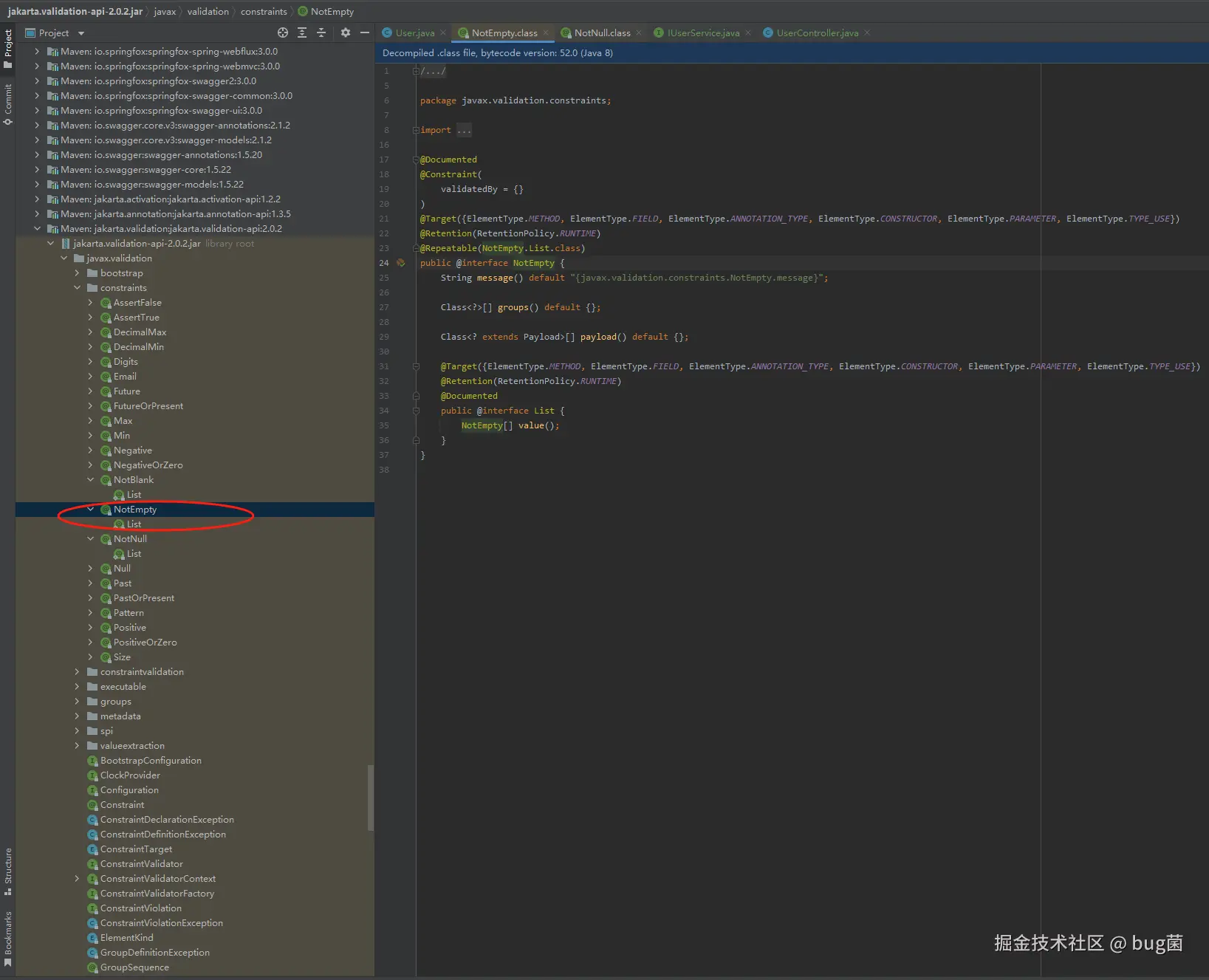Open the Project tool window sidebar button
This screenshot has width=1209, height=980.
tap(8, 49)
